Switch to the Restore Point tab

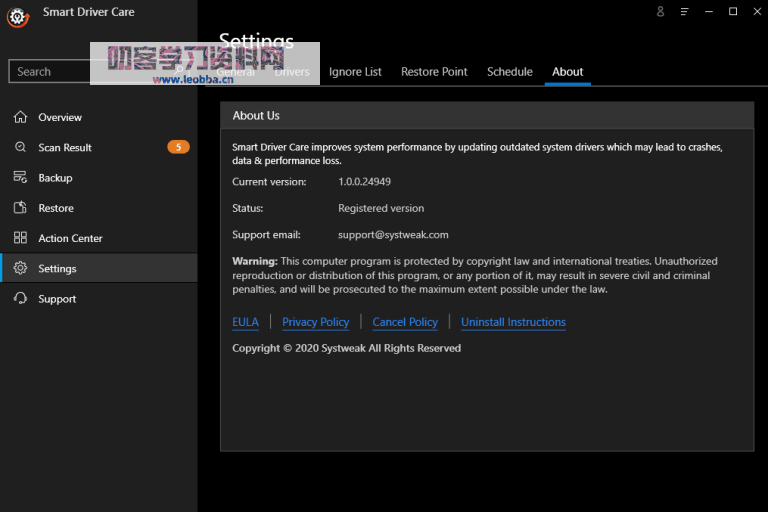(434, 72)
